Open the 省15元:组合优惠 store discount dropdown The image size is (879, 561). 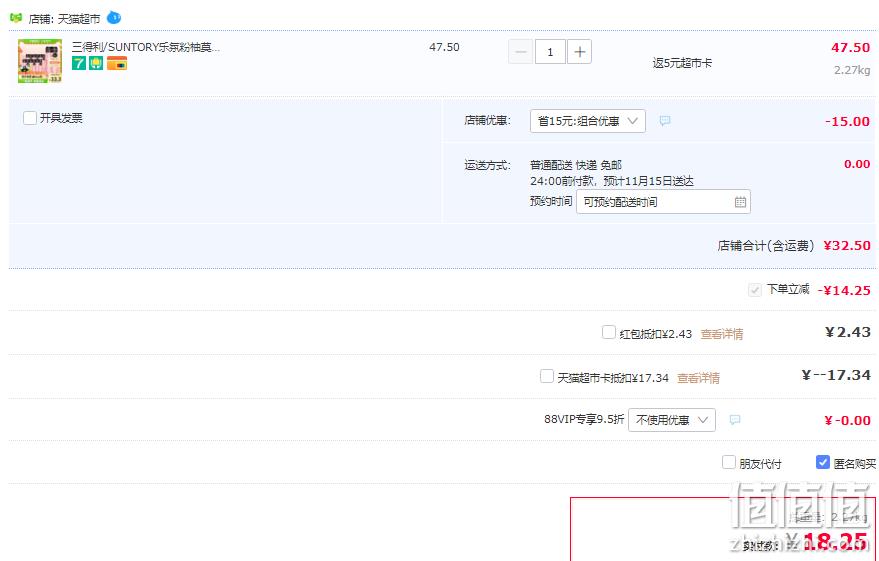coord(587,121)
